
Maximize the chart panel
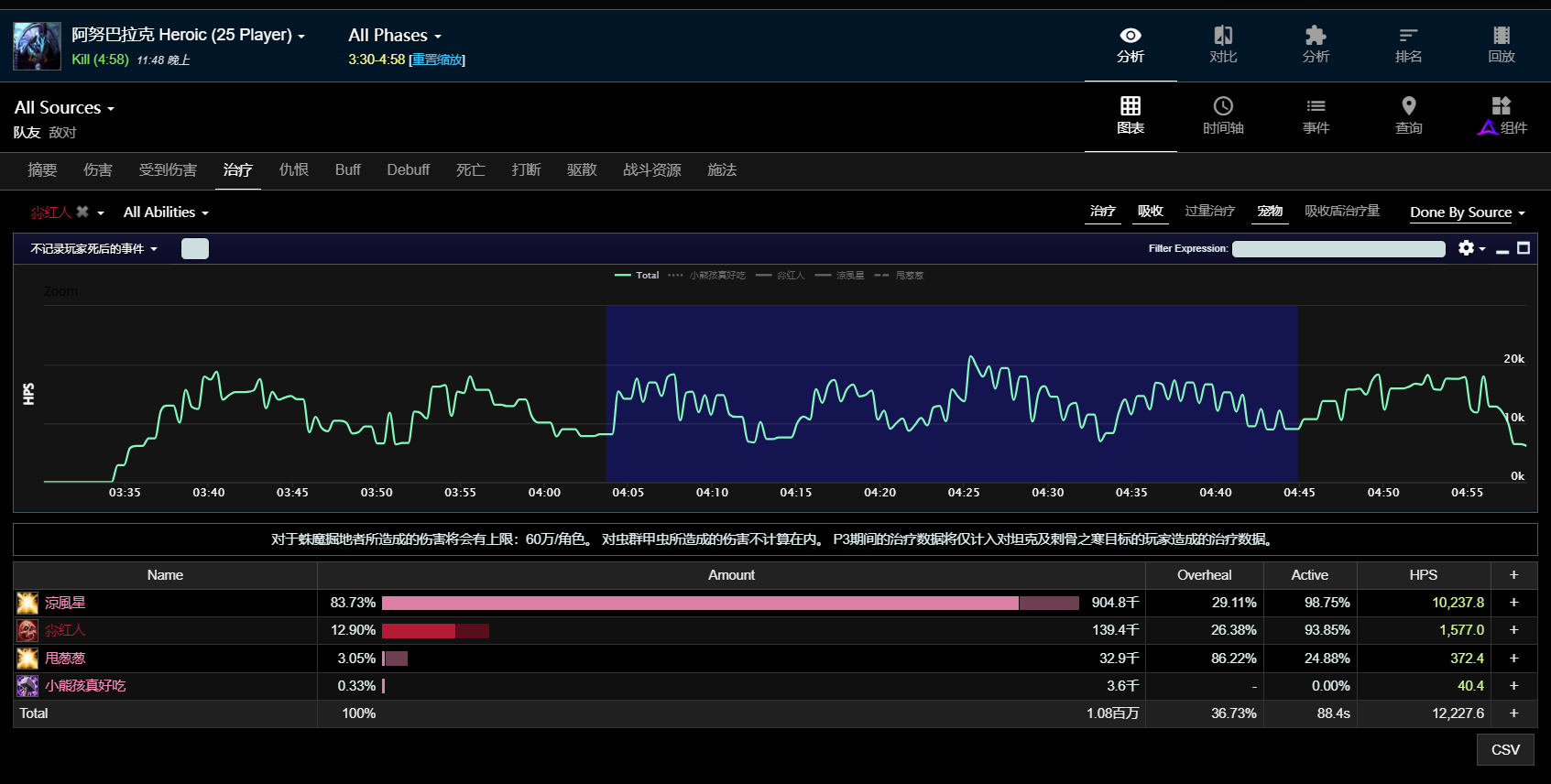pyautogui.click(x=1524, y=248)
